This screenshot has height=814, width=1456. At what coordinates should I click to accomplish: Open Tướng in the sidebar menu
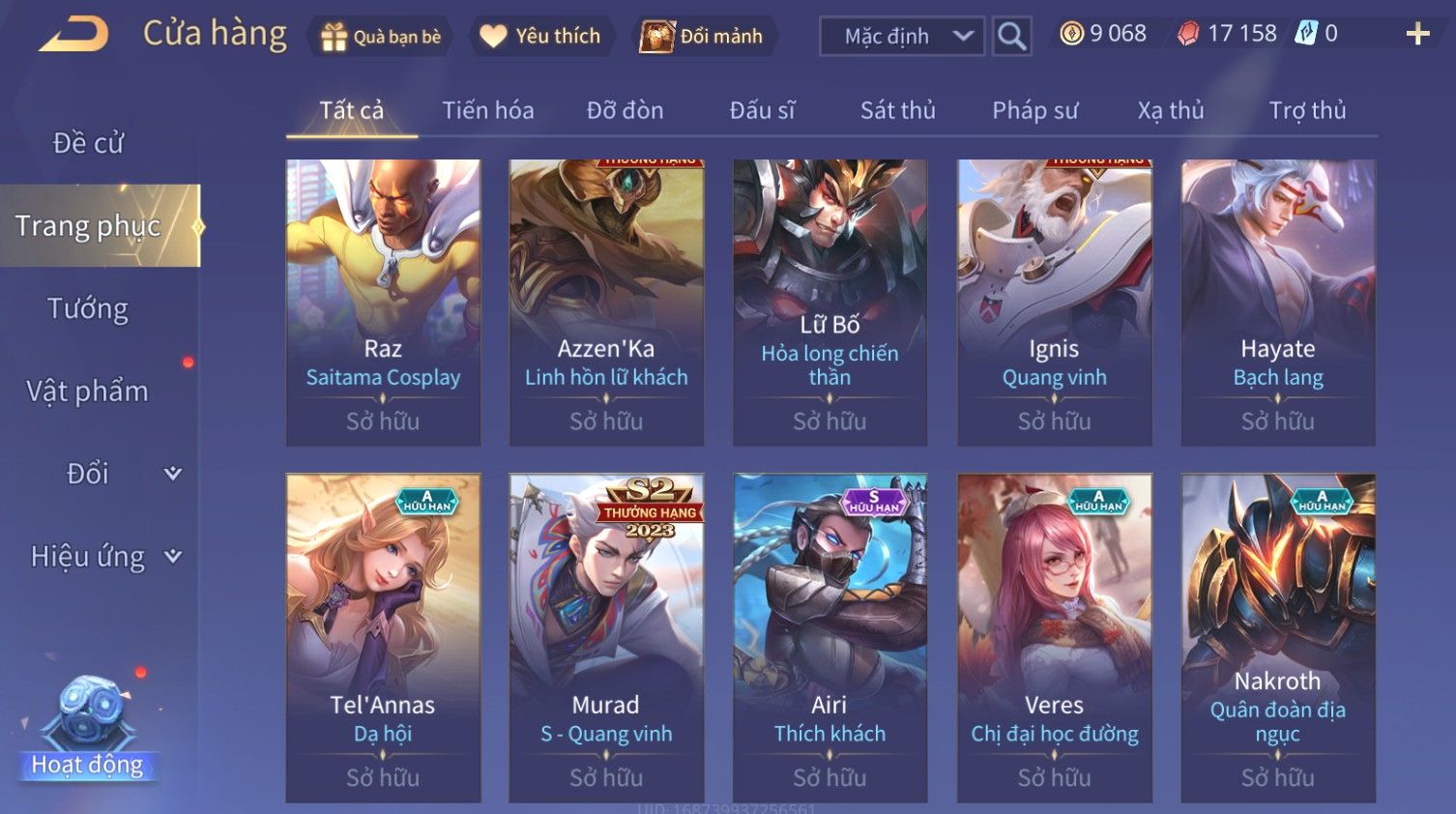coord(88,308)
